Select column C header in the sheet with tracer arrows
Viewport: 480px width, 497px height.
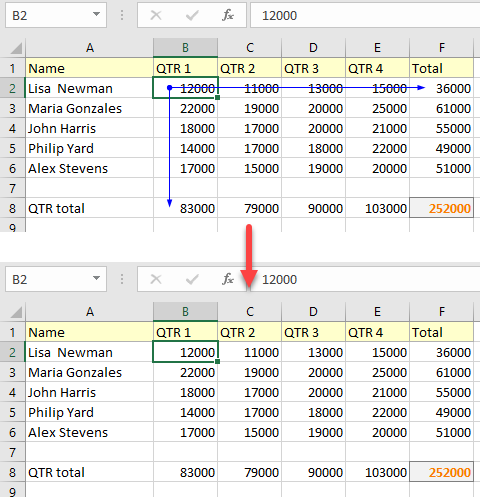pos(250,48)
